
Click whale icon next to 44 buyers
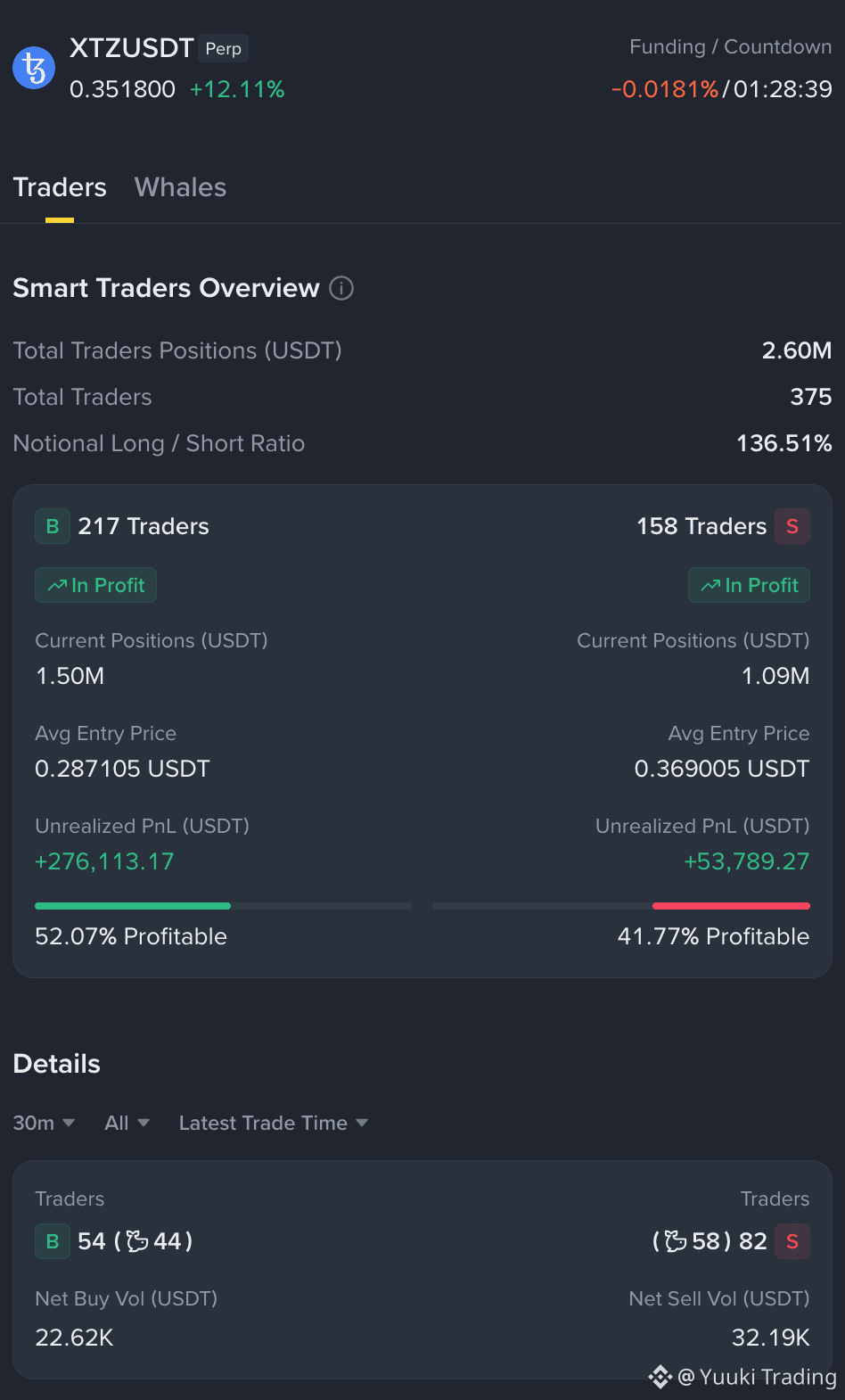pos(137,1241)
